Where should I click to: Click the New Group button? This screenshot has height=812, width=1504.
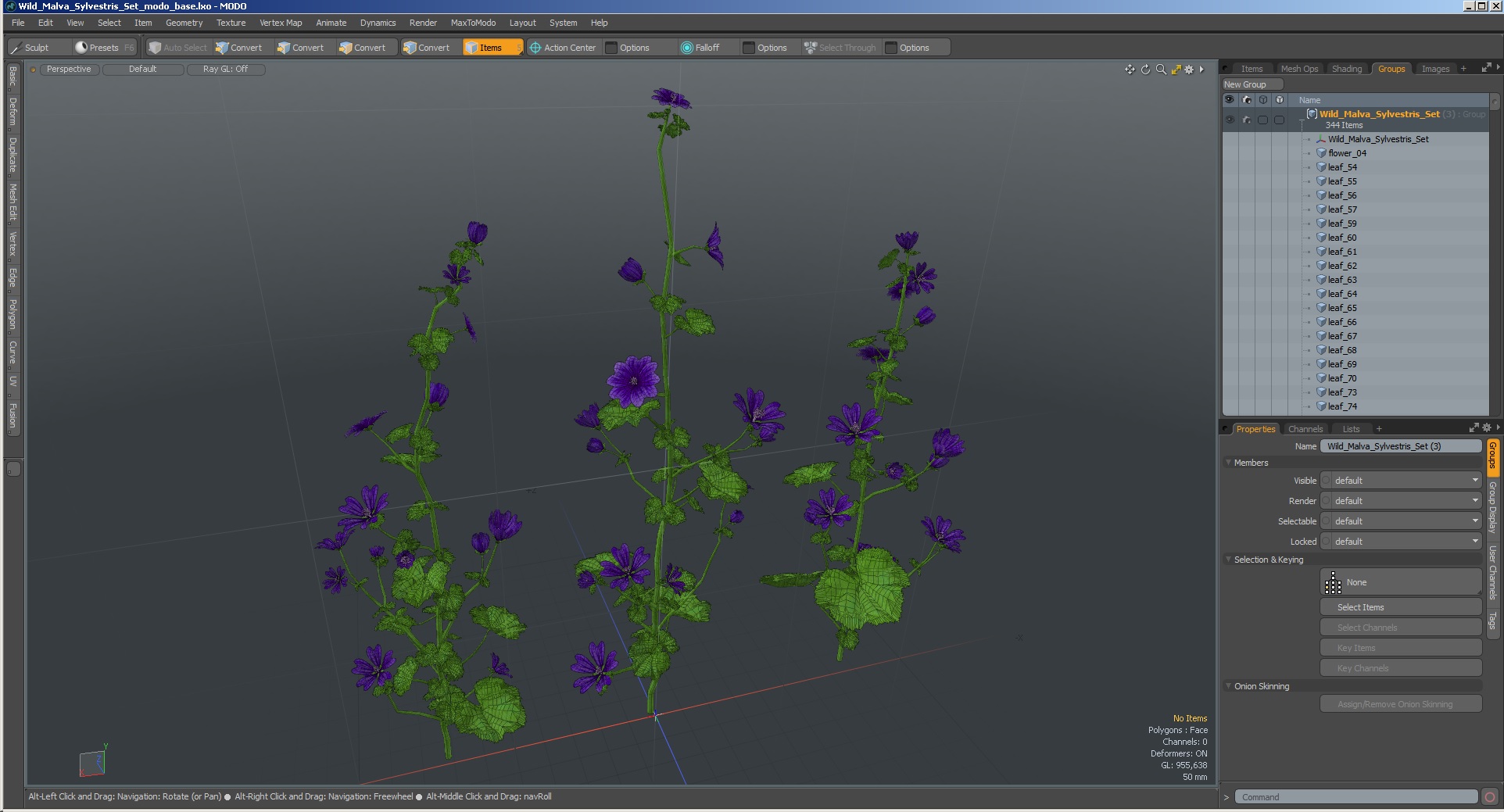coord(1253,84)
